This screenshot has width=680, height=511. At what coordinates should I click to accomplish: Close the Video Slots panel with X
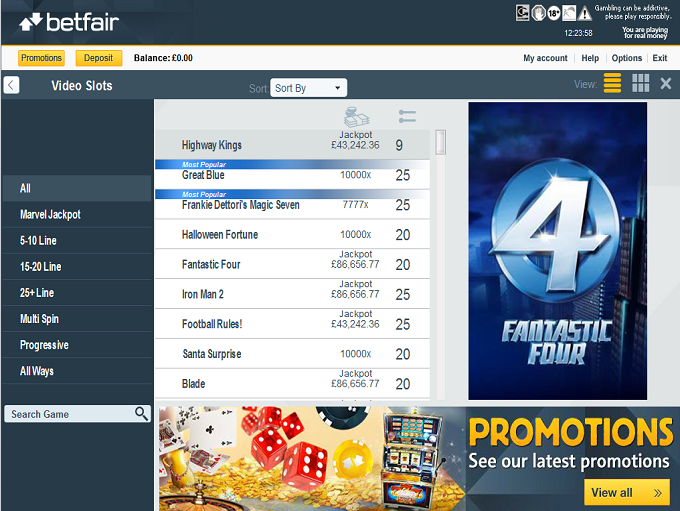click(666, 83)
